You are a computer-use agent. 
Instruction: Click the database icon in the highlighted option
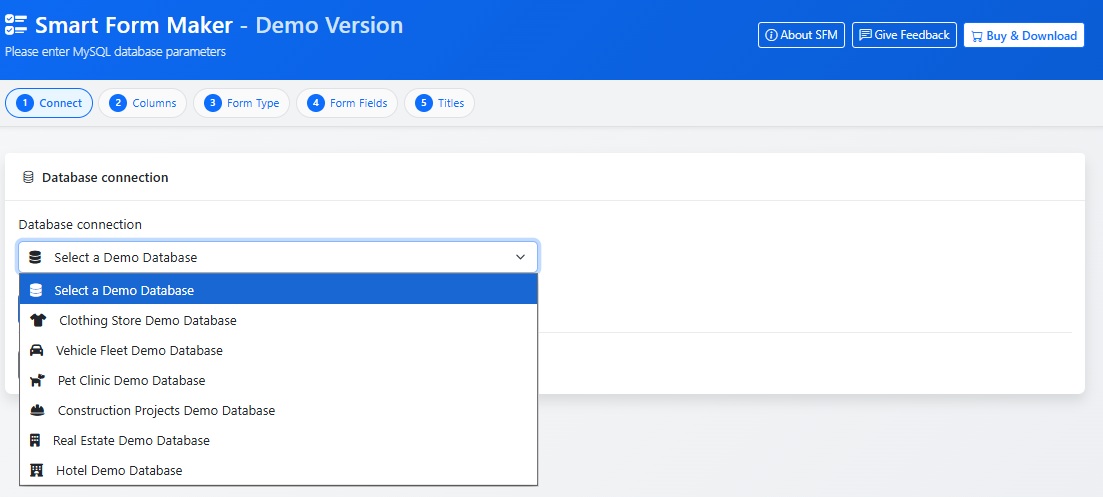[36, 290]
